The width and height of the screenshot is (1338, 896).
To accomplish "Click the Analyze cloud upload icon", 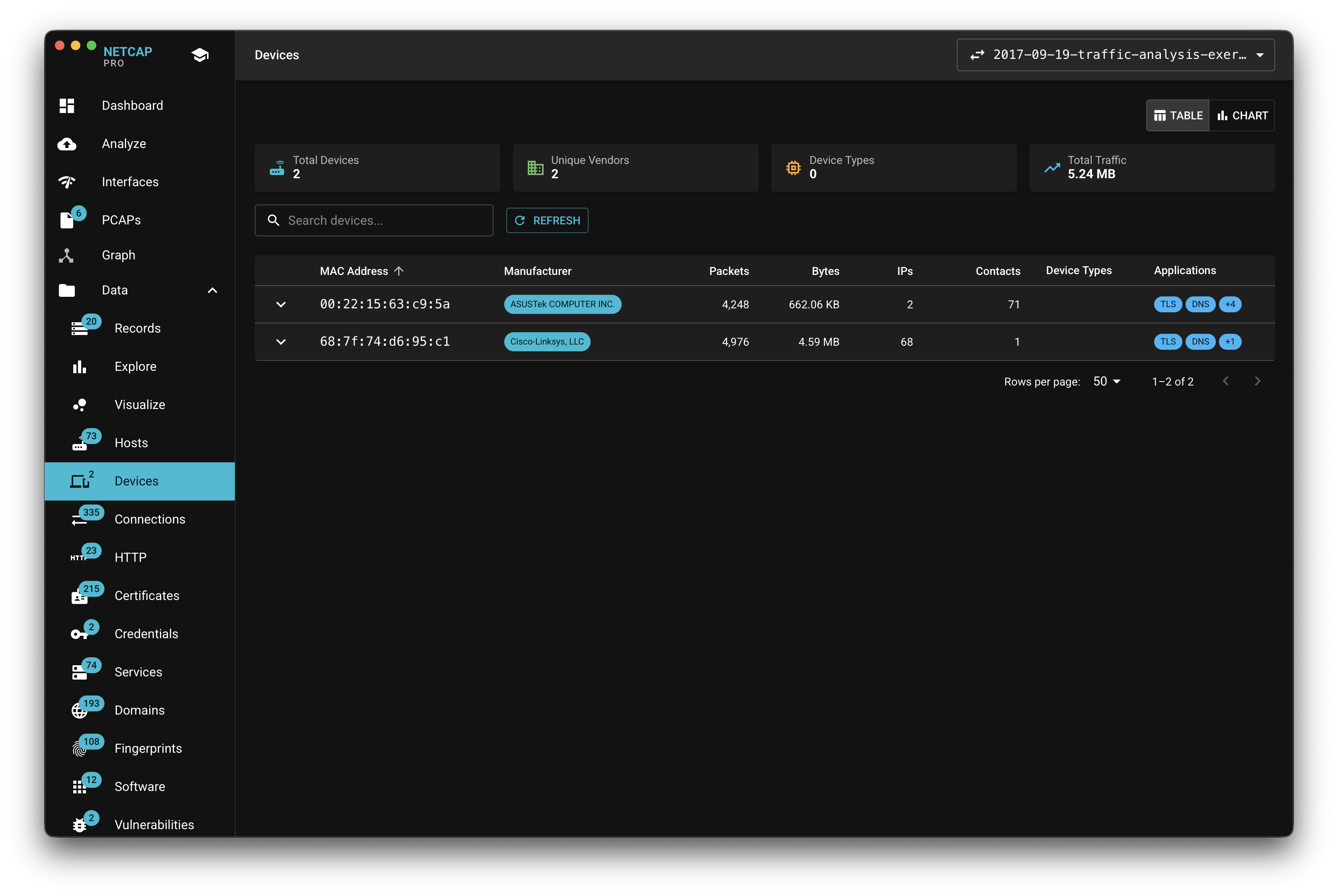I will [67, 144].
